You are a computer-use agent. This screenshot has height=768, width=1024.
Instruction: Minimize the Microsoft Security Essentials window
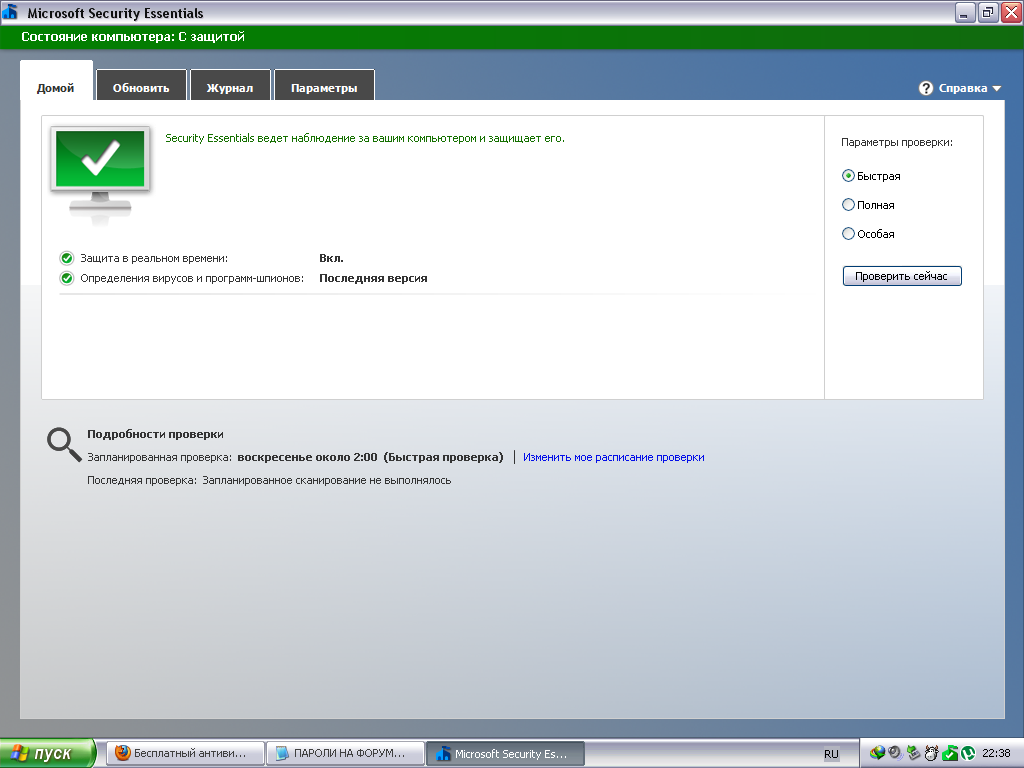coord(965,12)
